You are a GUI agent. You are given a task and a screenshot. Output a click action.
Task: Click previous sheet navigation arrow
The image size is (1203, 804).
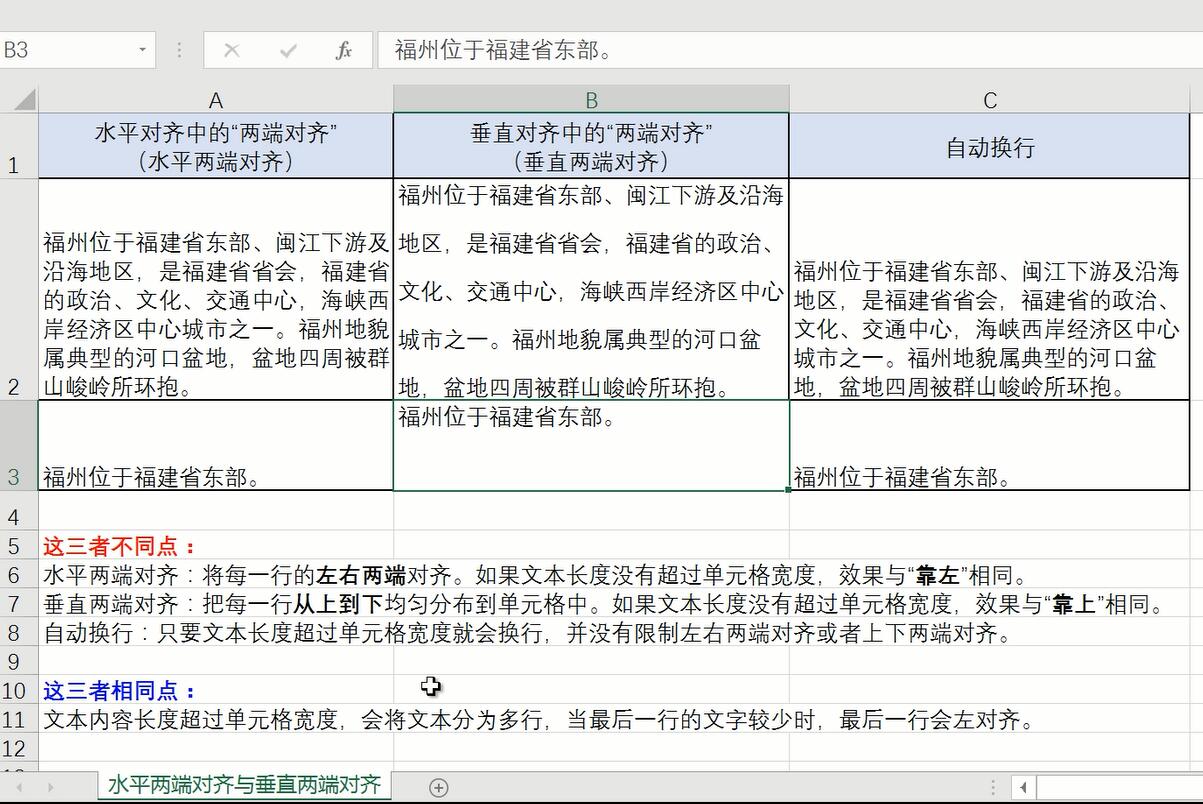[x=17, y=787]
